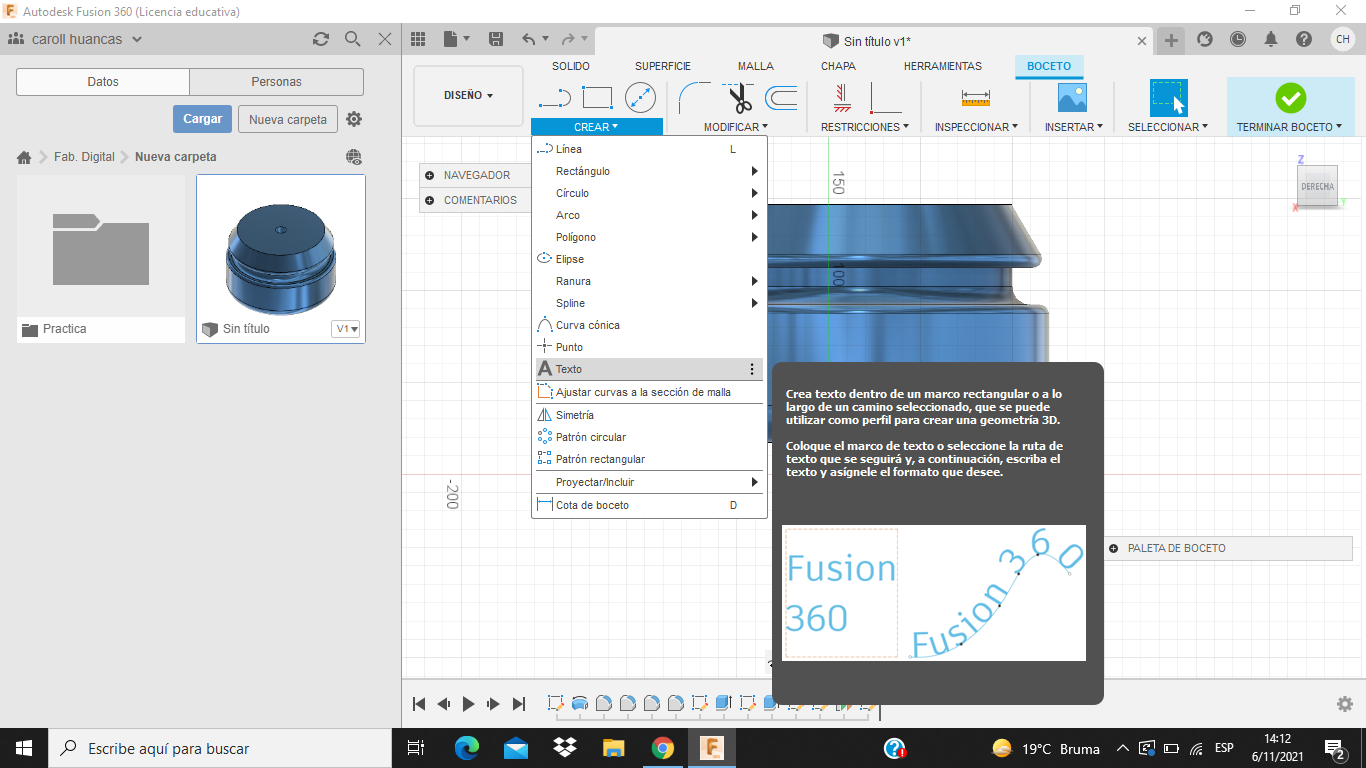Collapse the CREAR dropdown header
This screenshot has width=1366, height=768.
596,127
